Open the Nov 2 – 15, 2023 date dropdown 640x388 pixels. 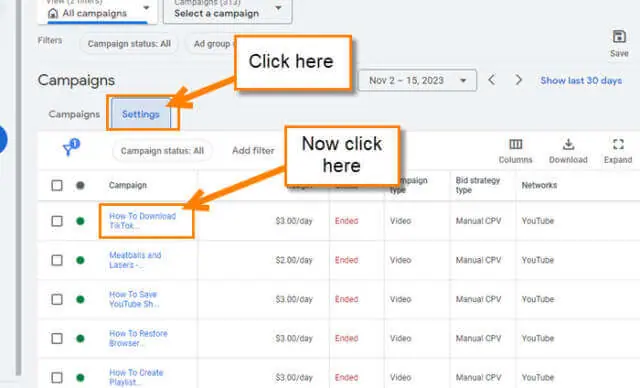417,80
